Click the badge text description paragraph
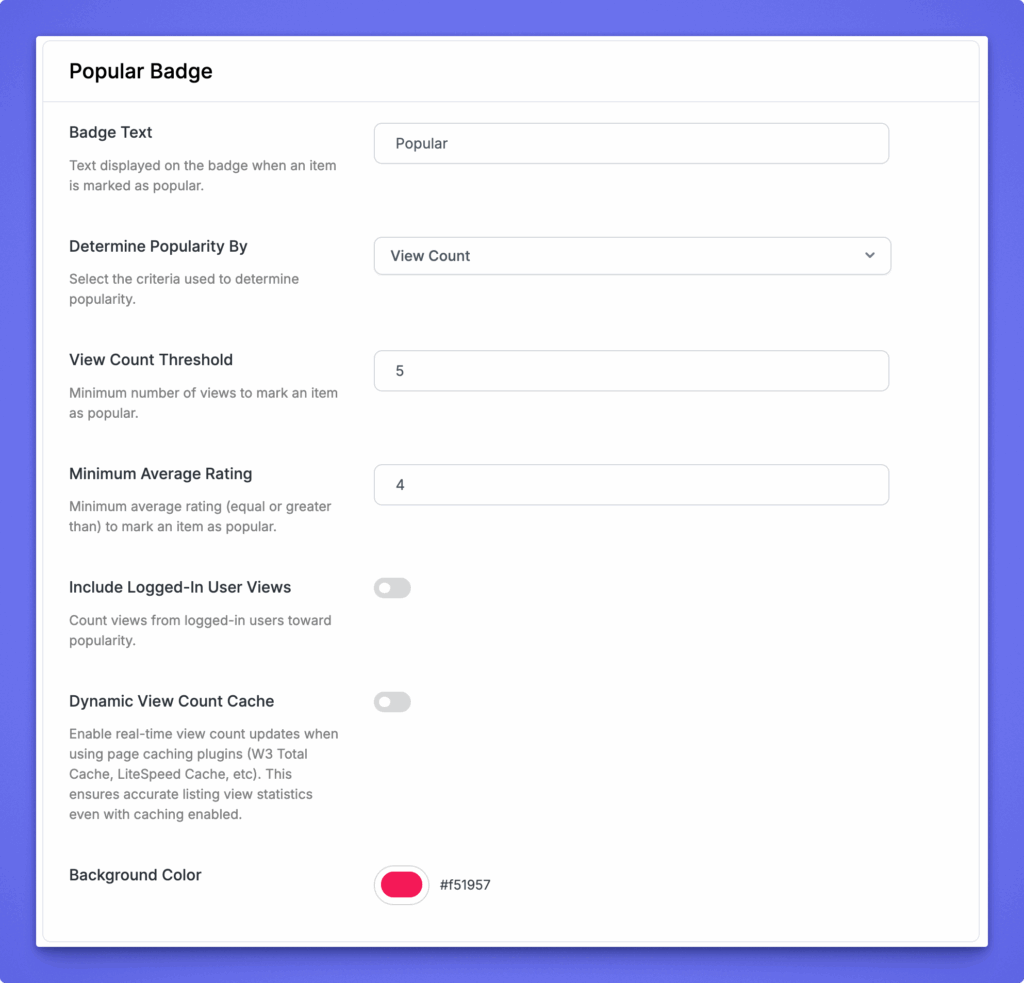The image size is (1024, 983). [202, 175]
